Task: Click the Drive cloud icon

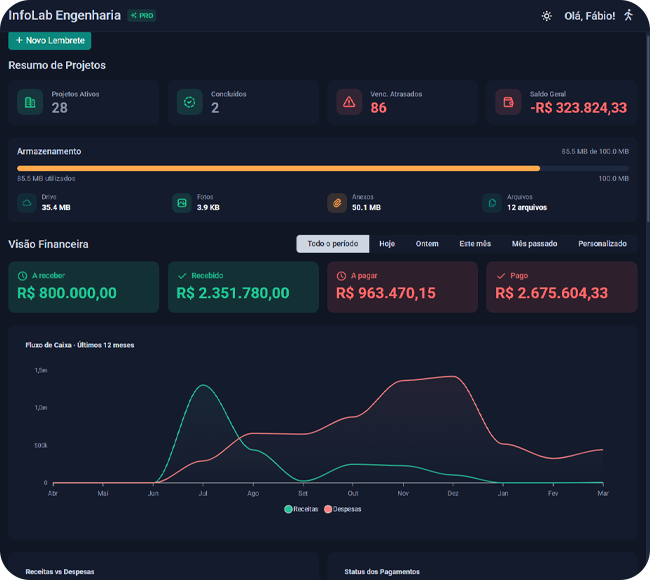Action: coord(27,203)
